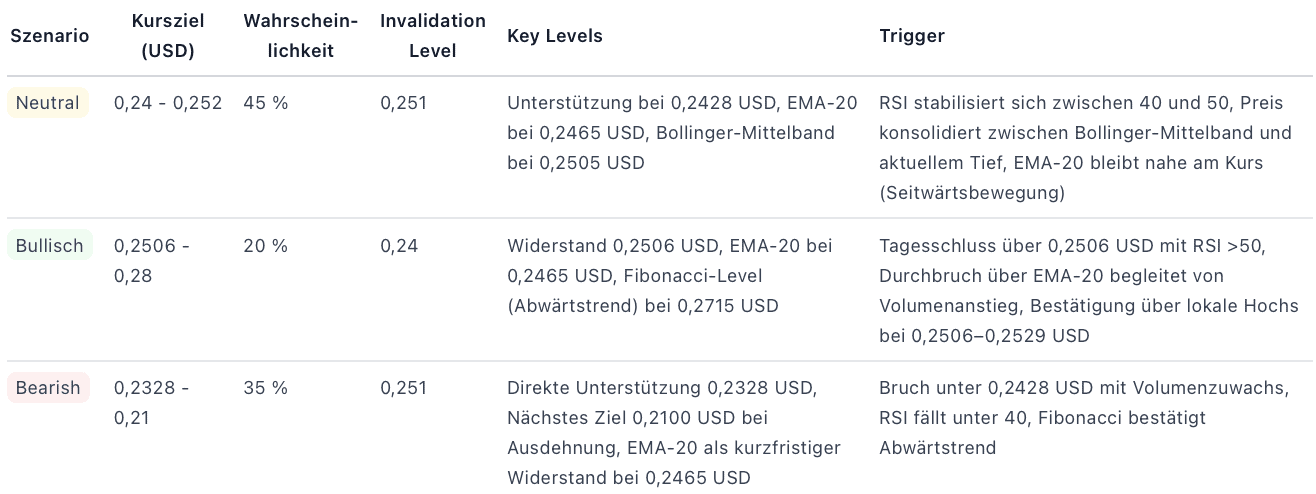Select the 45 % probability cell

265,103
